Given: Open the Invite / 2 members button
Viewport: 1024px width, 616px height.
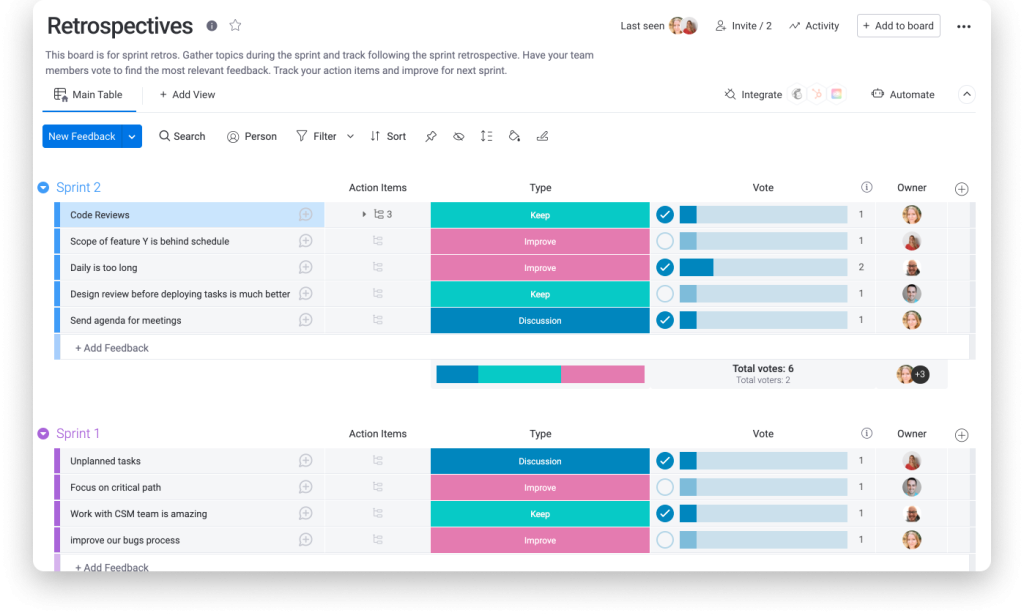Looking at the screenshot, I should click(743, 26).
